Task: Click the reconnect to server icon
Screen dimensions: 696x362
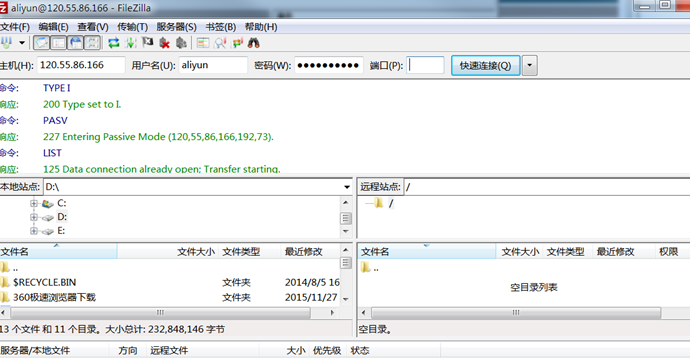Action: (x=181, y=43)
